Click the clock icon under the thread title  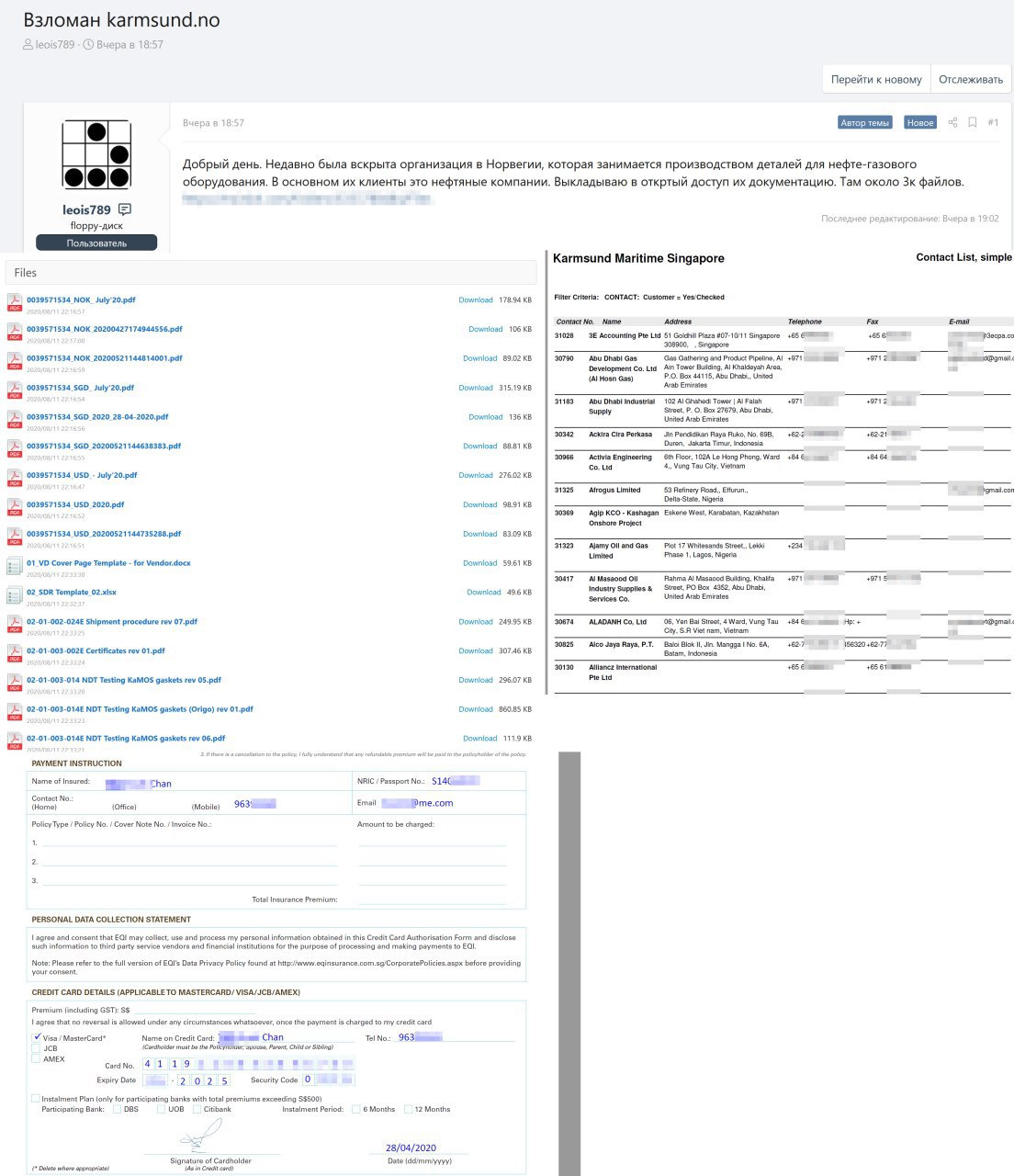[88, 44]
